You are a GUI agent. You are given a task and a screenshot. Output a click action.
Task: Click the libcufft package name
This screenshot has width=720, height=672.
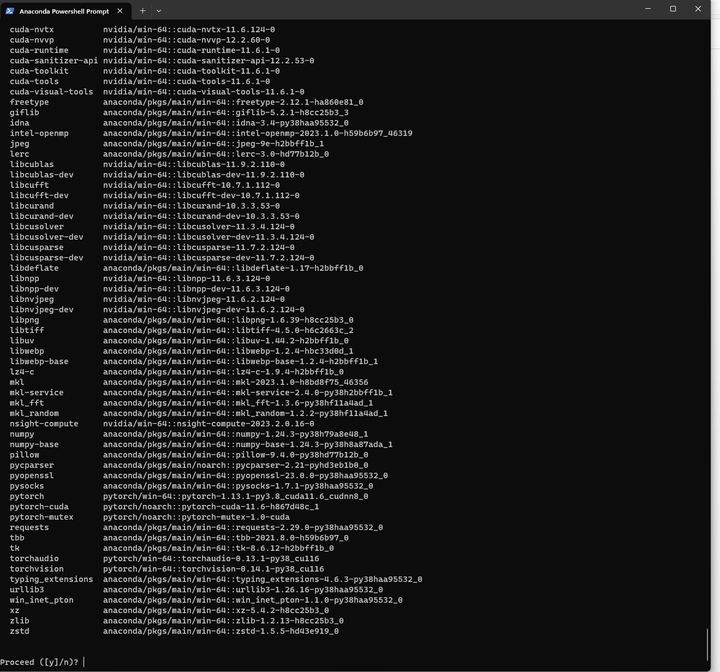[x=29, y=185]
